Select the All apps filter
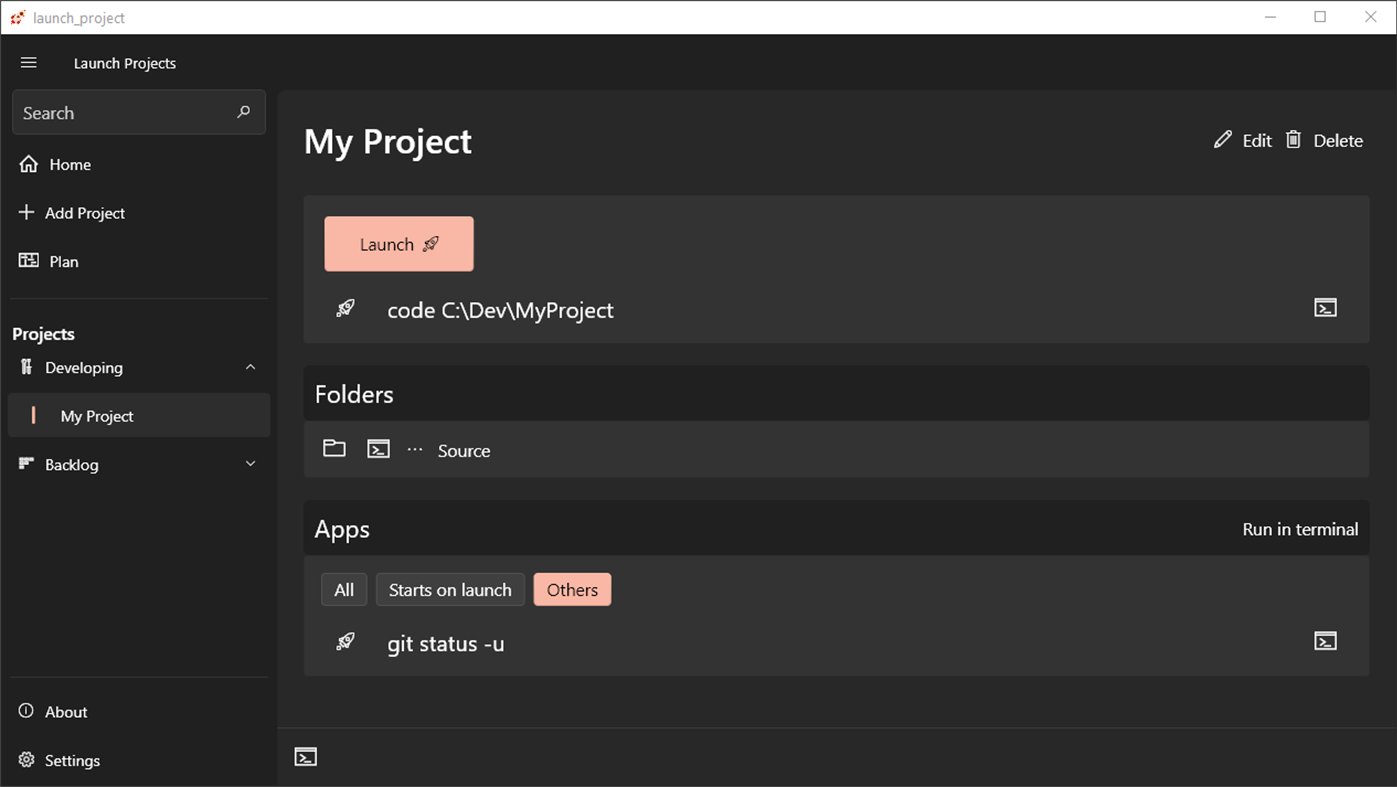 click(x=344, y=590)
